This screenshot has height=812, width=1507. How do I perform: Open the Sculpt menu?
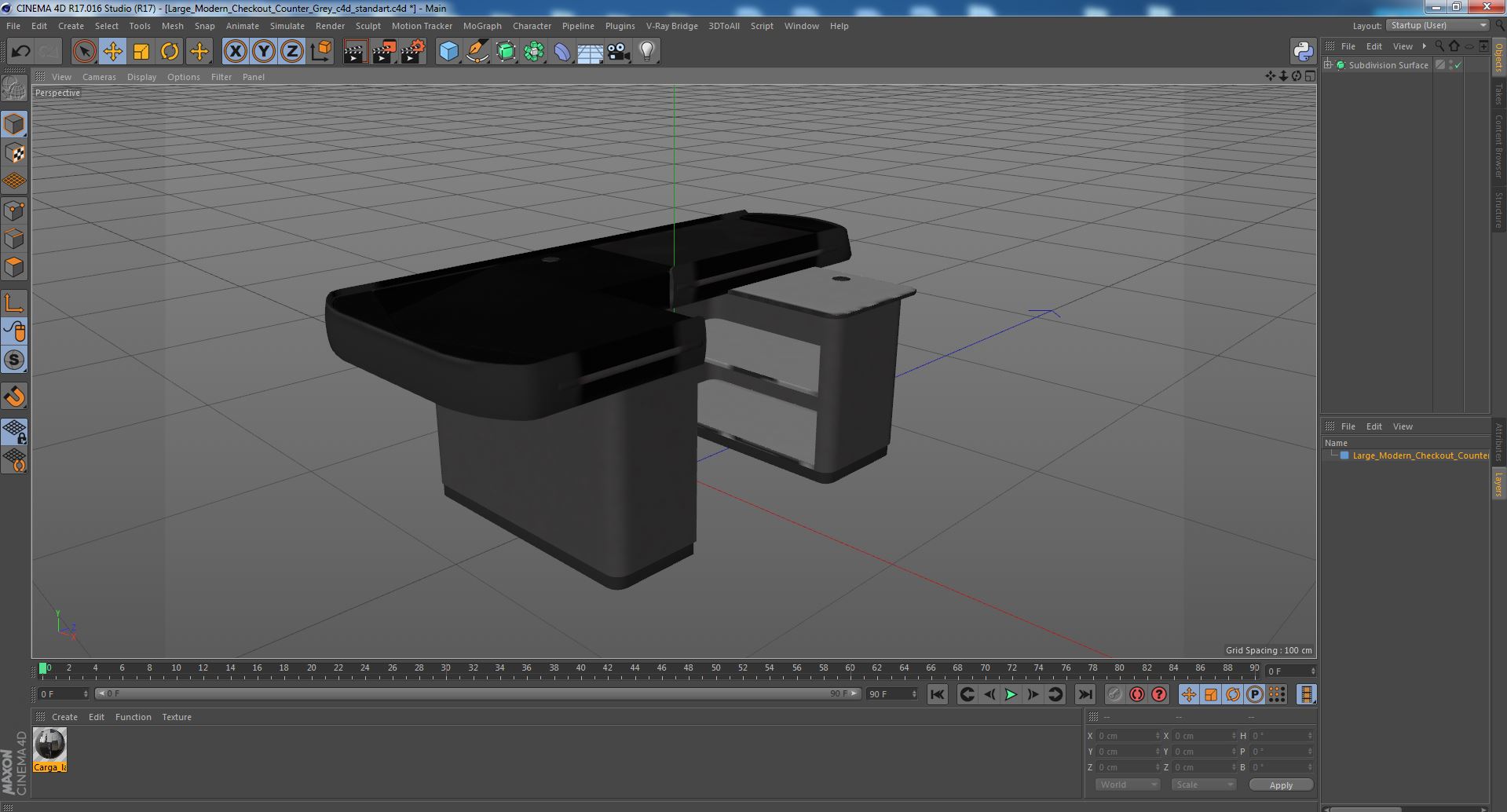(x=368, y=26)
